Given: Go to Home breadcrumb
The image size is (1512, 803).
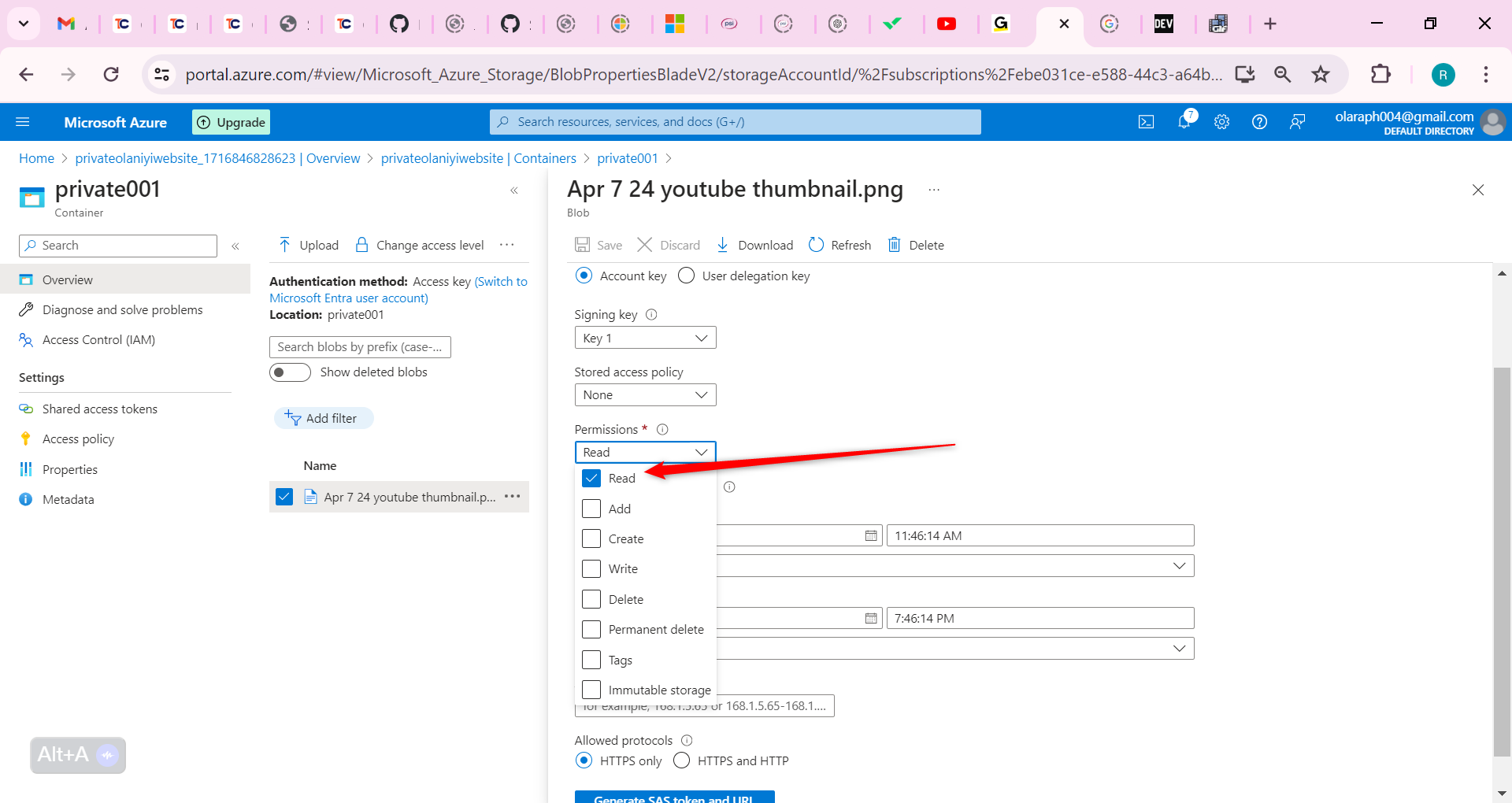Looking at the screenshot, I should coord(36,158).
